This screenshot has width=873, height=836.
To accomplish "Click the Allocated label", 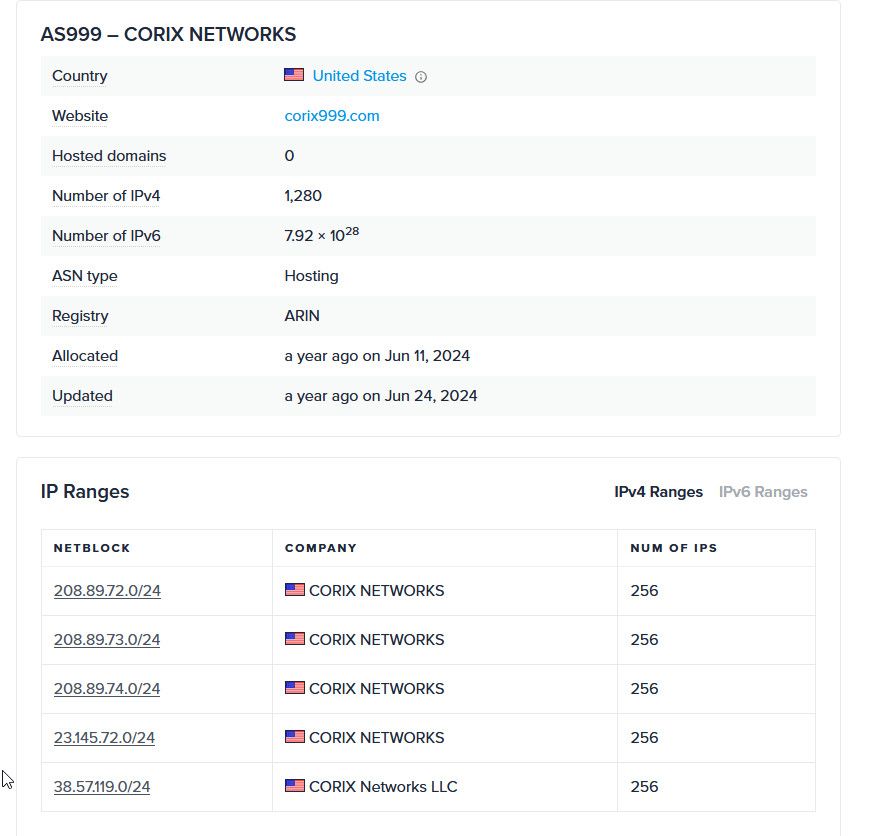I will 85,356.
